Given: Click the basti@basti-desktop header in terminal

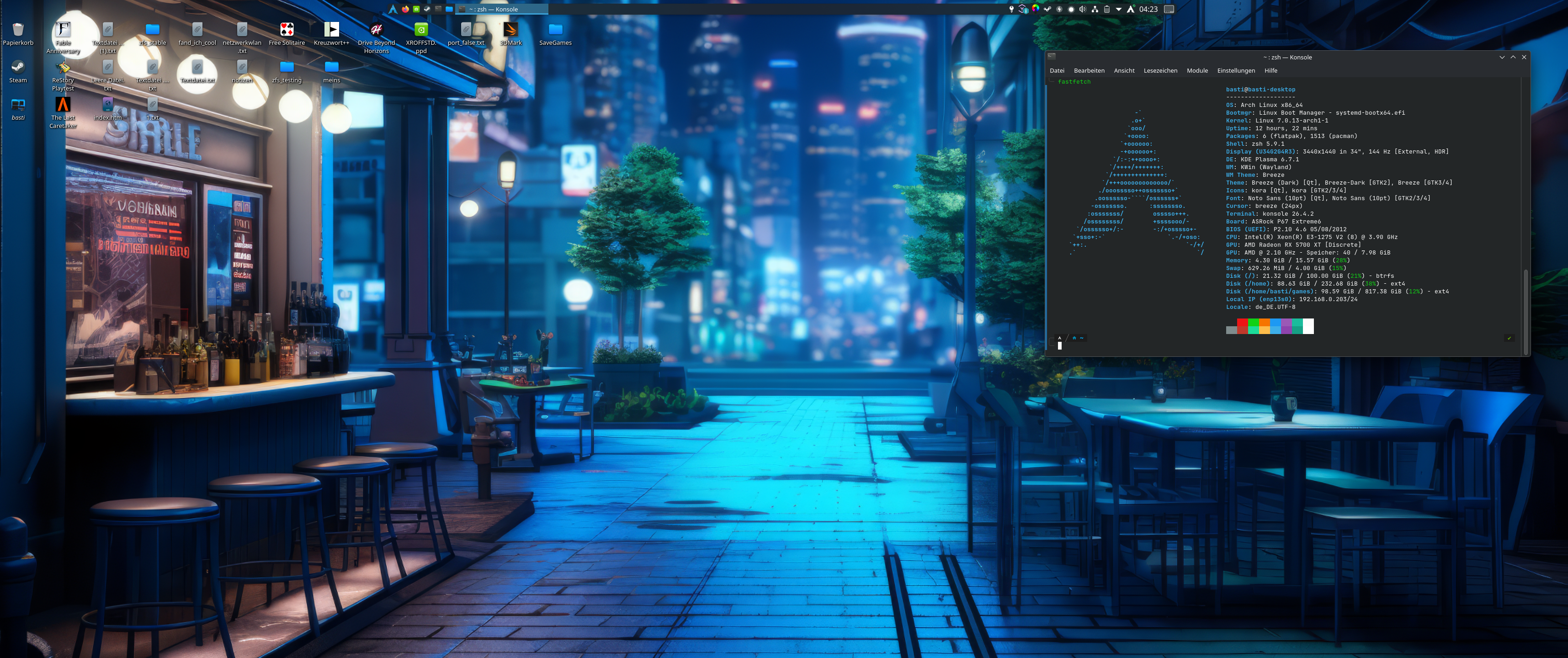Looking at the screenshot, I should (1260, 90).
